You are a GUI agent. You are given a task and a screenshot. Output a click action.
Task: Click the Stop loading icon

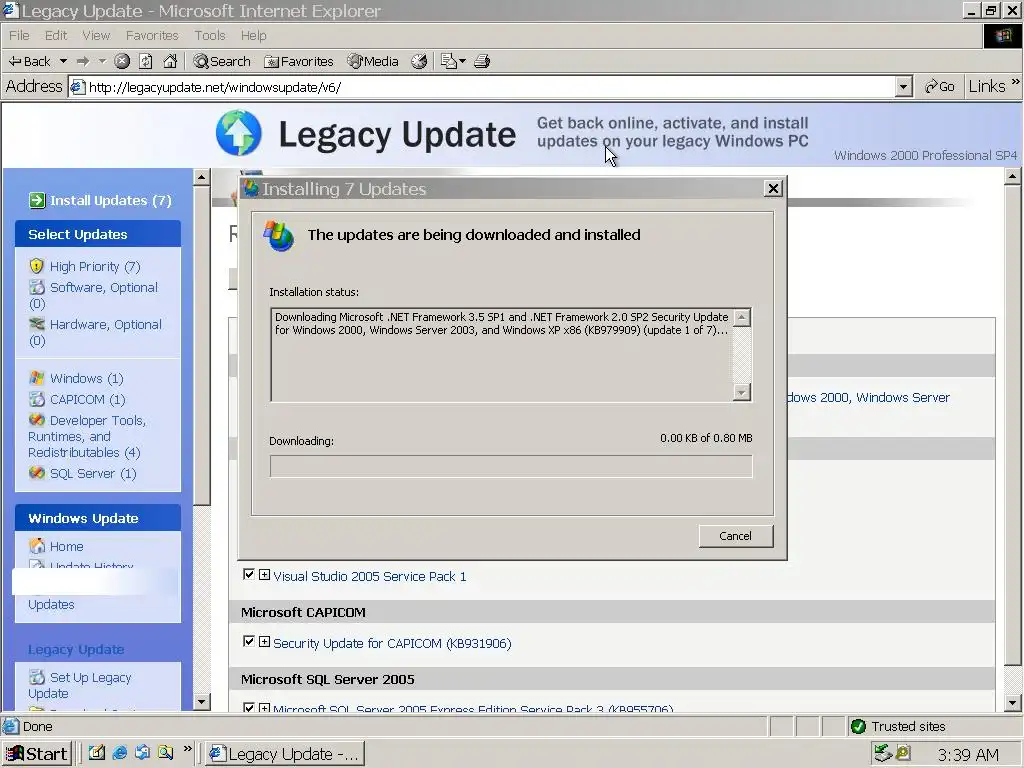[121, 61]
